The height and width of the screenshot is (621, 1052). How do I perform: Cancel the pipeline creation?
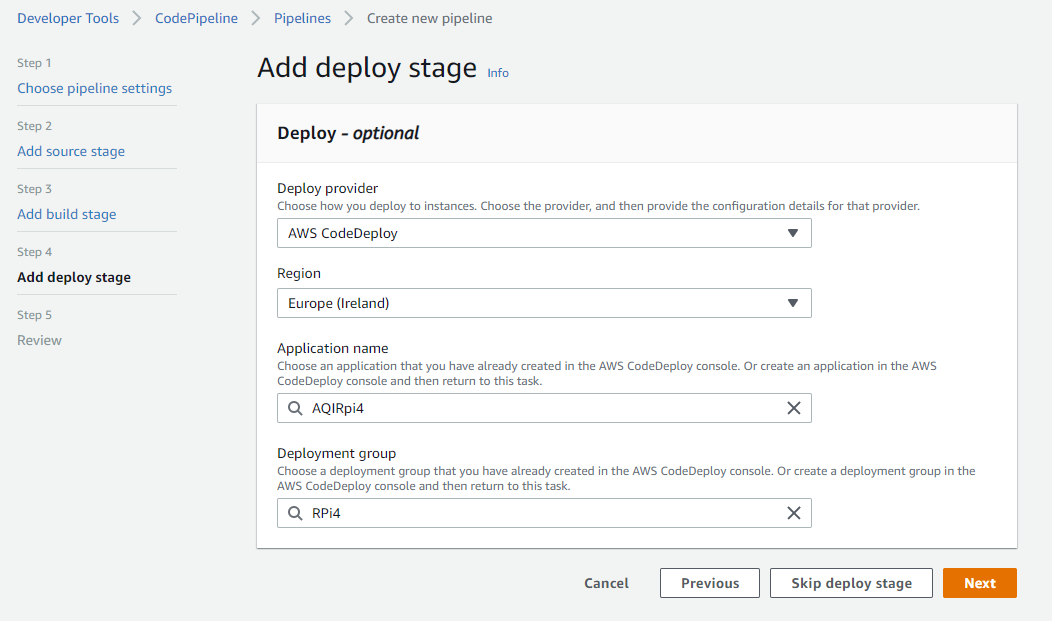[606, 583]
